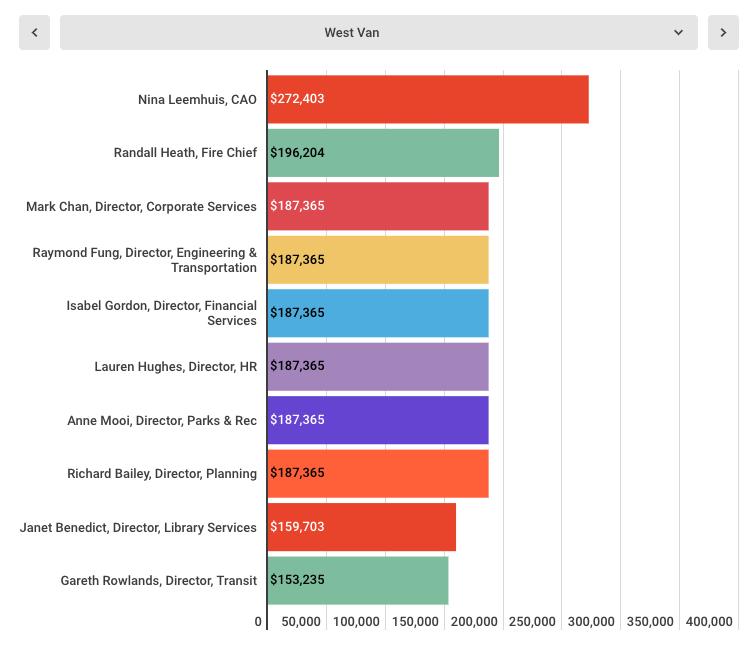Click Isabel Gordon's blue salary bar
752x649 pixels.
378,313
